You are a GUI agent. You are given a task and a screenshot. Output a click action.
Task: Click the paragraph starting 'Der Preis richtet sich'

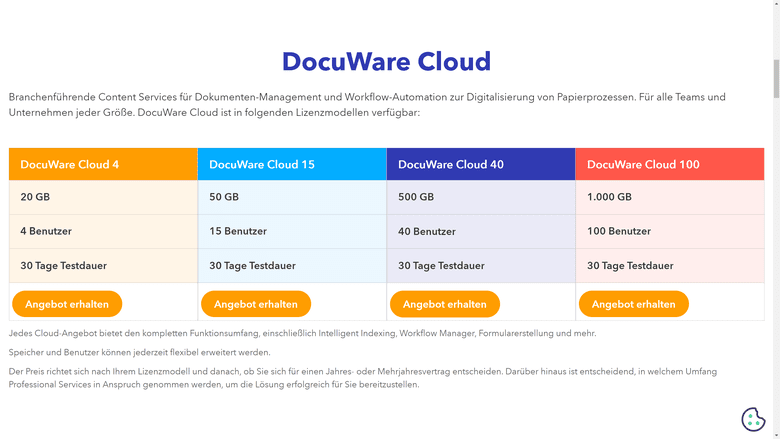[363, 378]
